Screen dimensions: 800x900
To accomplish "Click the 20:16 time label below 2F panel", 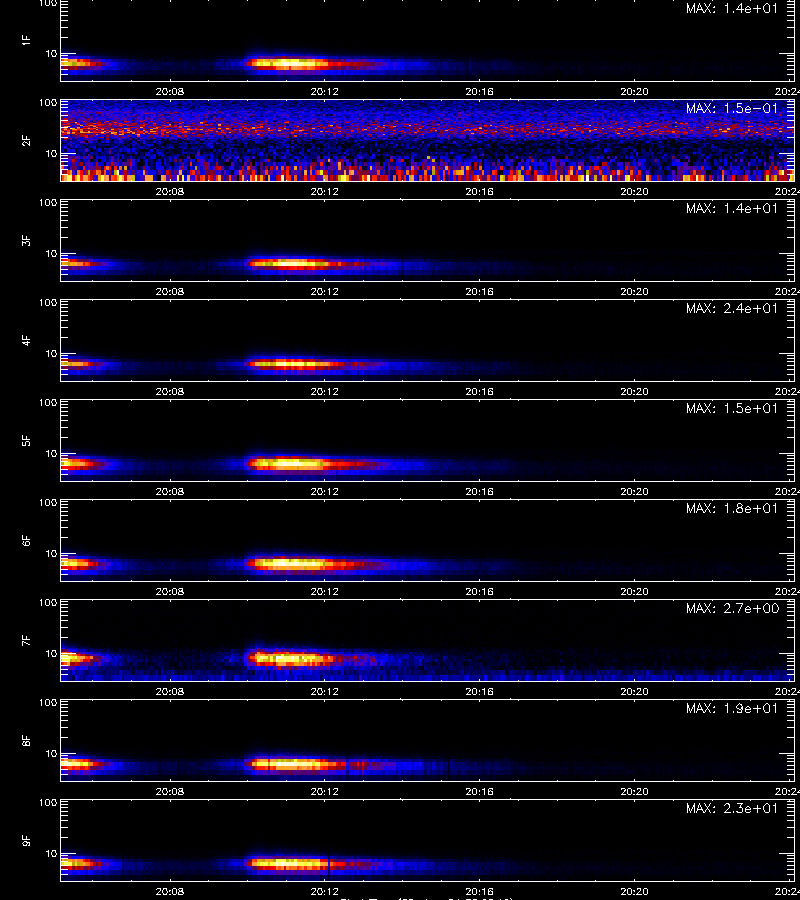I will (480, 191).
